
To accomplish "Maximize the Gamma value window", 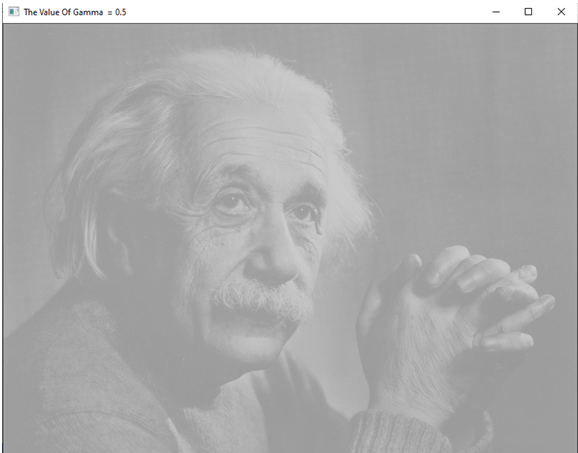I will [528, 12].
